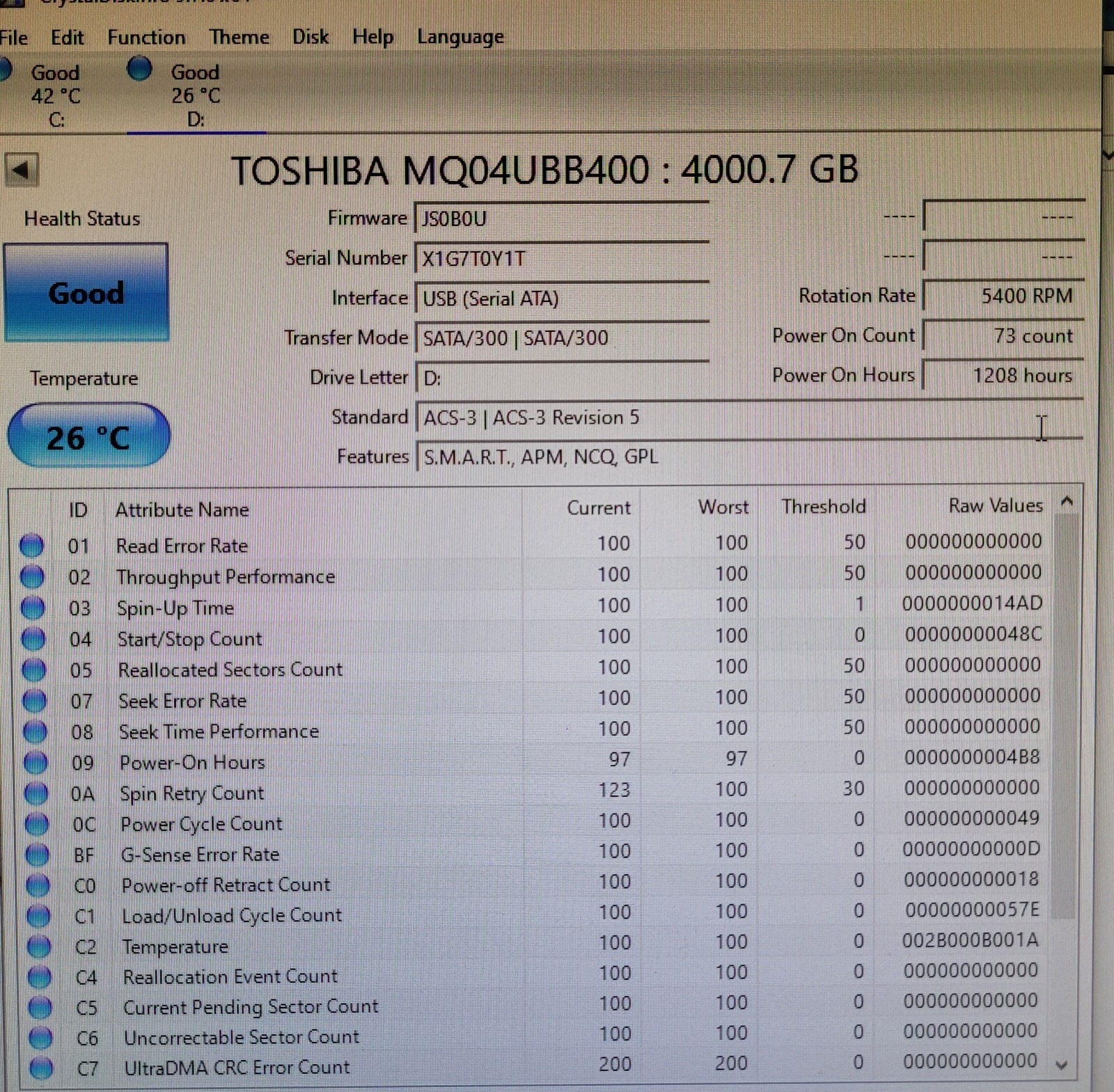Open the Help menu
1114x1092 pixels.
pyautogui.click(x=372, y=37)
